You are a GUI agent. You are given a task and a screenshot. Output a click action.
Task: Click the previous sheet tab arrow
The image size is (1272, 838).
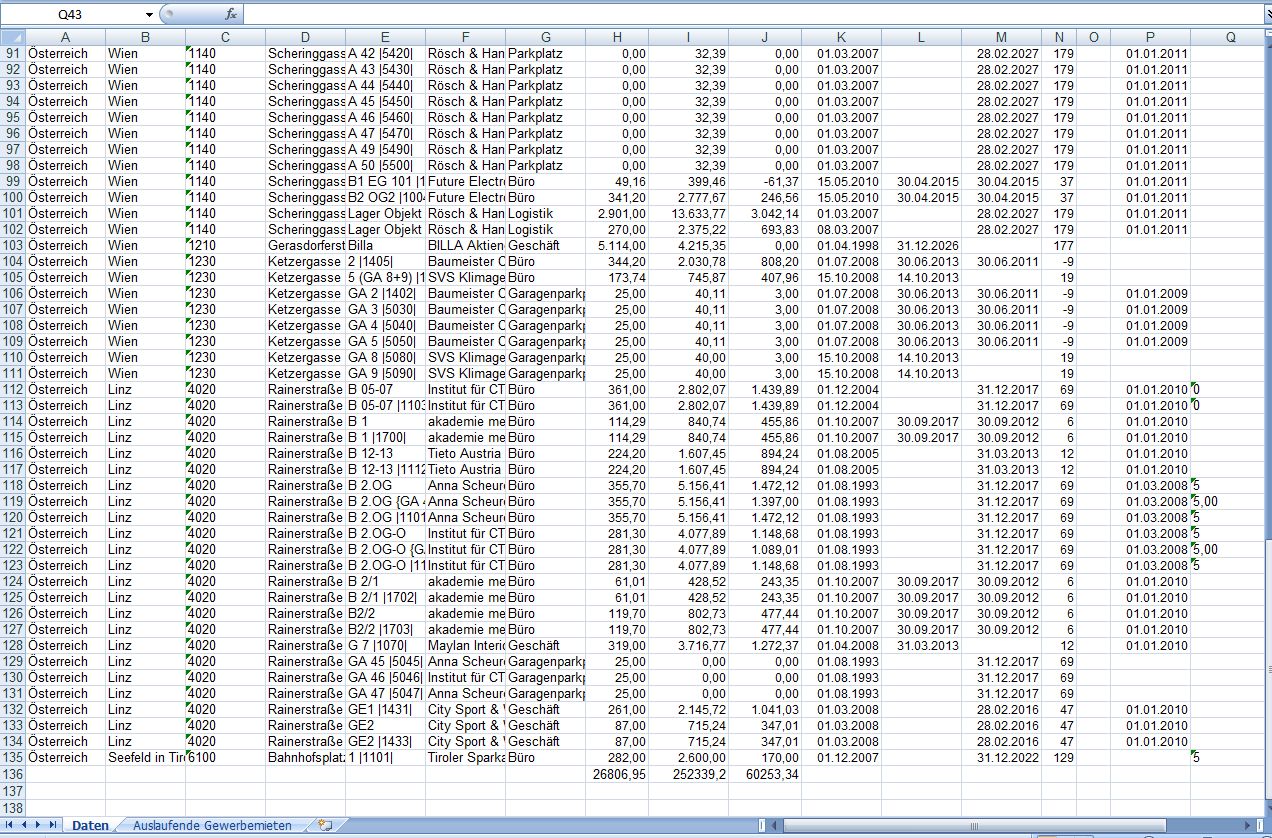click(x=25, y=825)
